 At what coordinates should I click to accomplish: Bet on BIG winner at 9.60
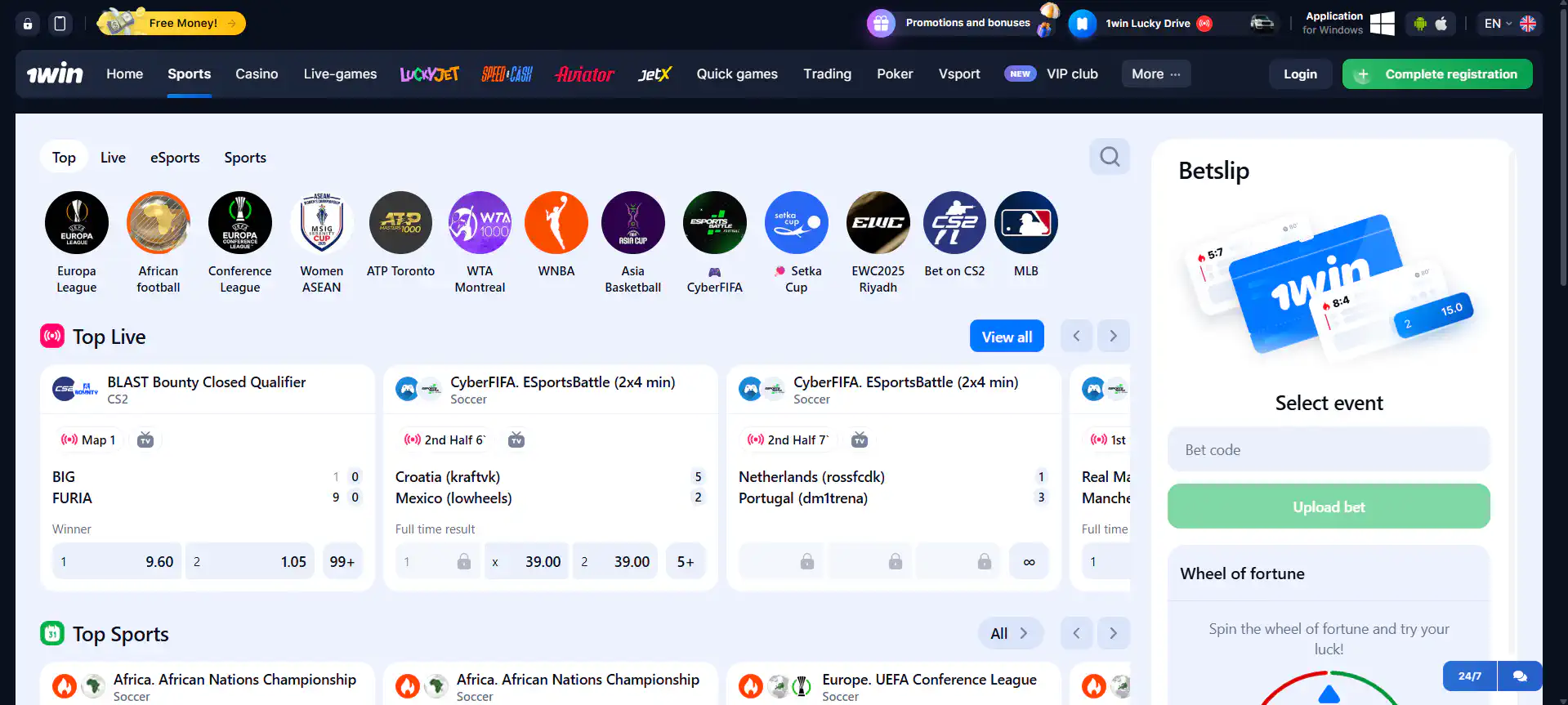coord(118,561)
